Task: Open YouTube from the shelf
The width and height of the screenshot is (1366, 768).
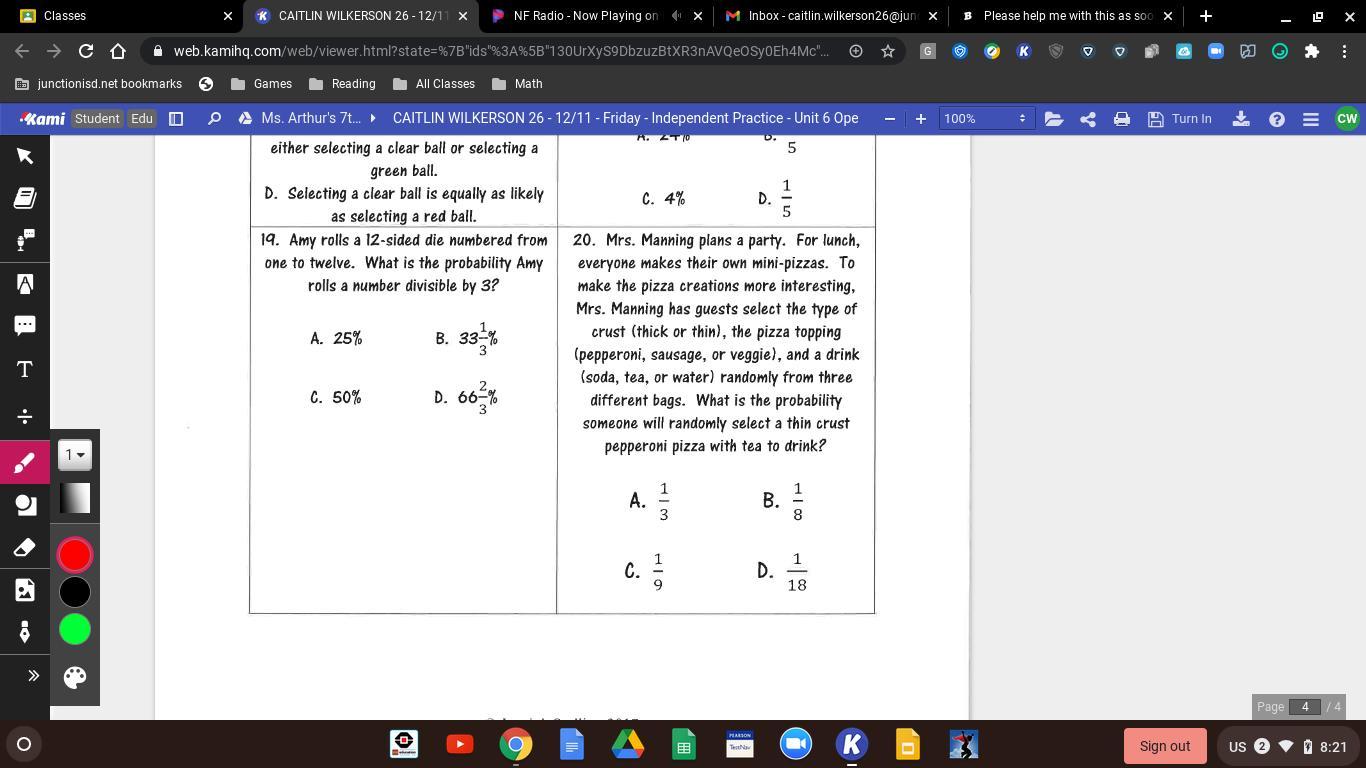Action: tap(460, 745)
